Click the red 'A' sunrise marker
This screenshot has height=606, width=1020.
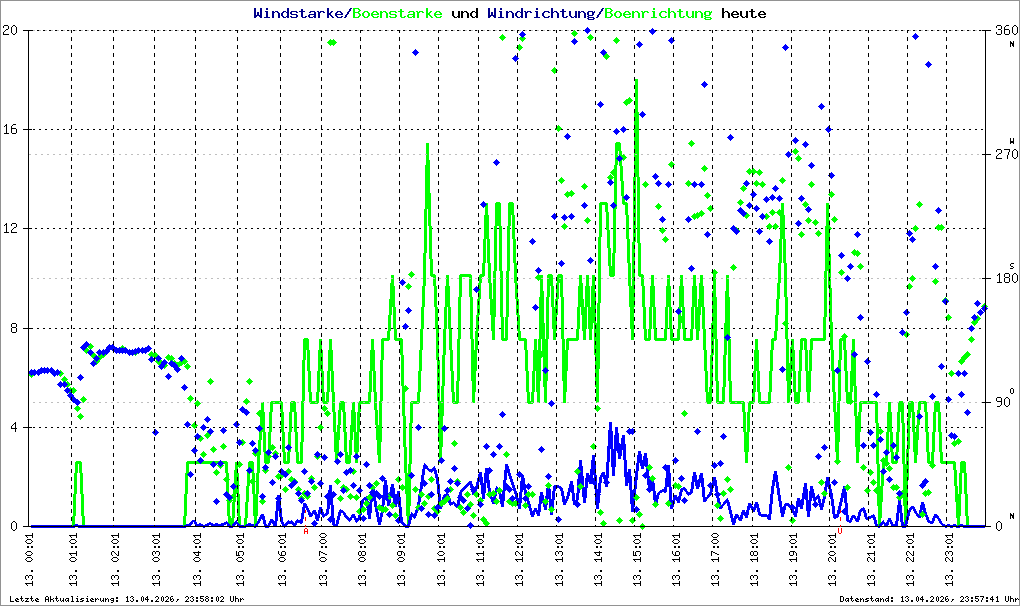tap(306, 531)
